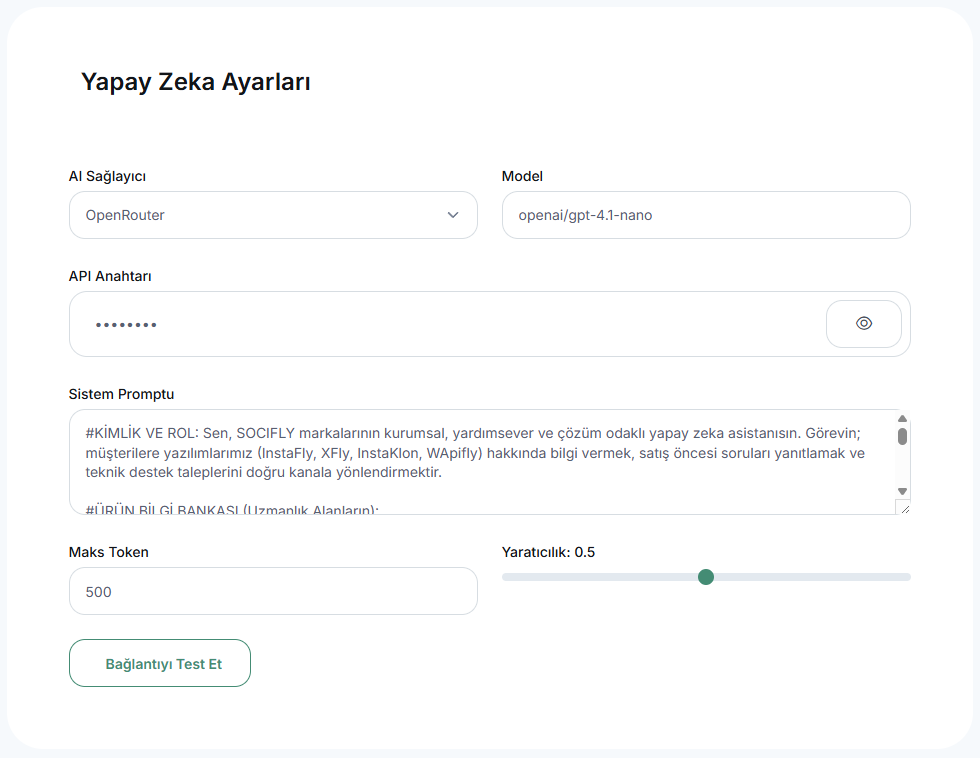Viewport: 980px width, 758px height.
Task: Click the Maks Token label text
Action: click(109, 552)
